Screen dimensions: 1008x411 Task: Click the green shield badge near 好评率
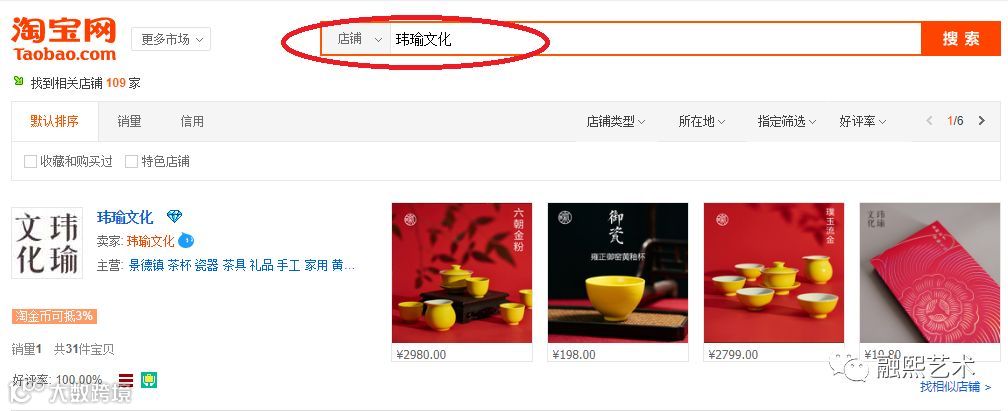[x=150, y=379]
